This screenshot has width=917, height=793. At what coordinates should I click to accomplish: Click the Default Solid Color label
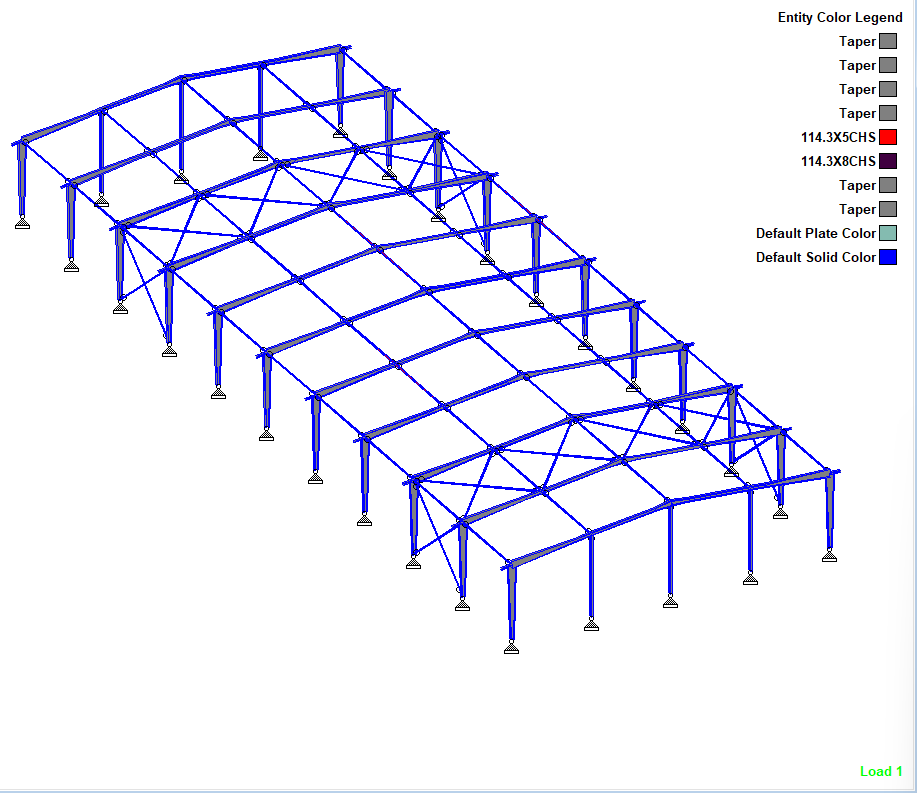pos(815,257)
